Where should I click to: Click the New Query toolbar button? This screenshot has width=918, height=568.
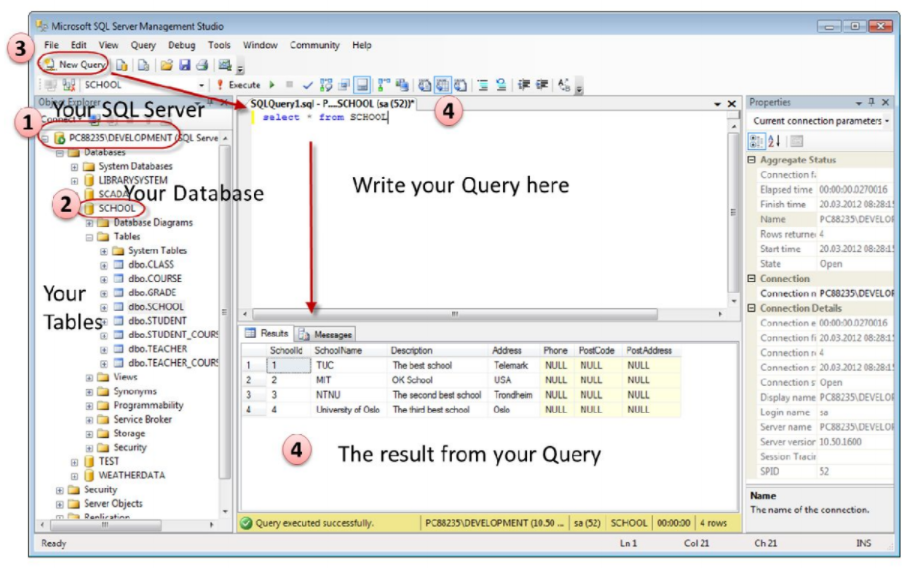pos(75,64)
